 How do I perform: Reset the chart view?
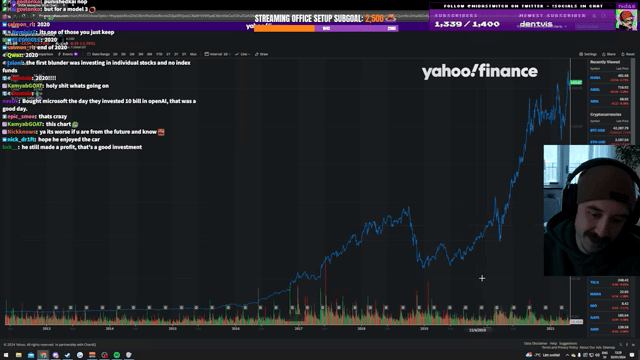628,54
